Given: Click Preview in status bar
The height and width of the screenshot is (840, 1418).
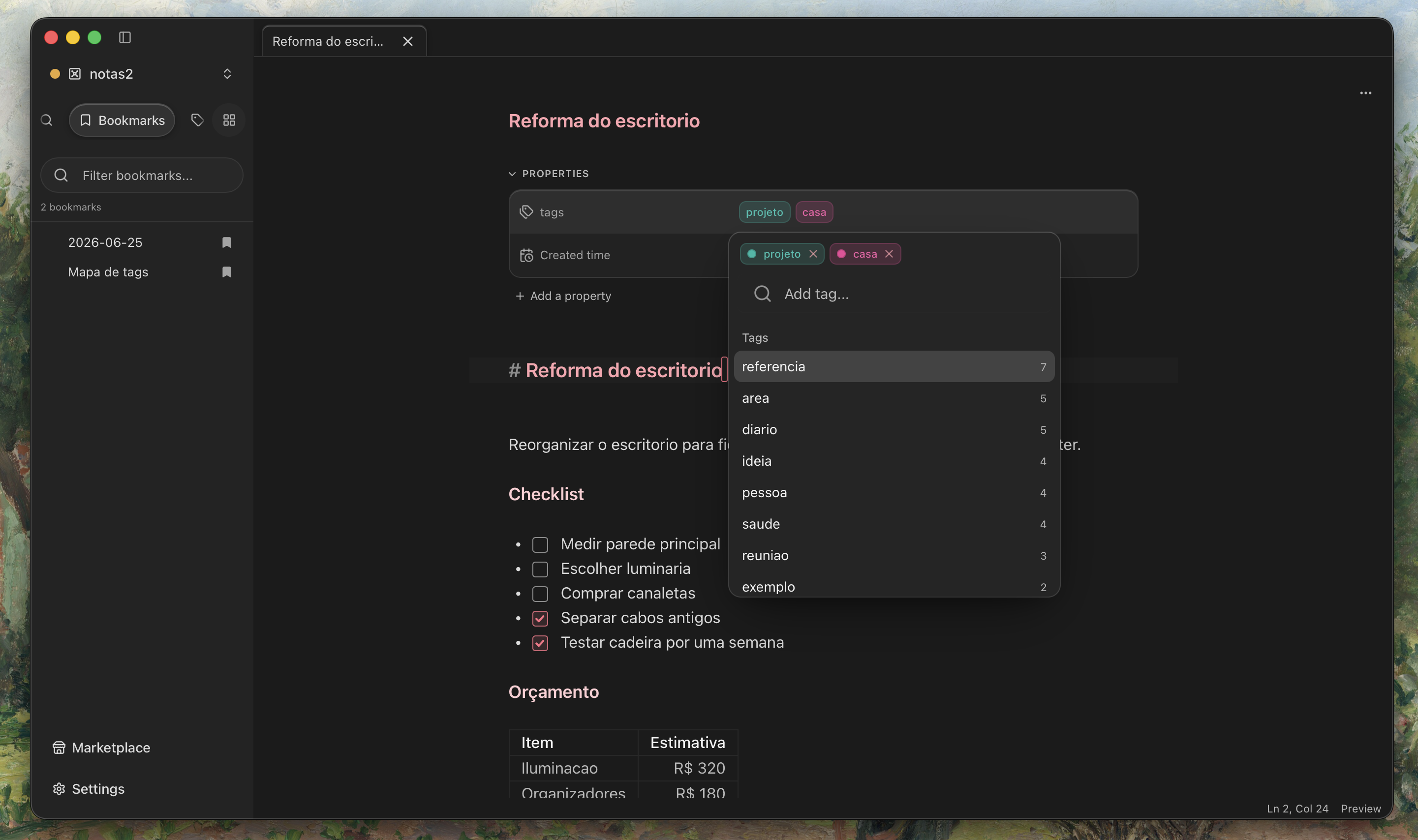Looking at the screenshot, I should pyautogui.click(x=1360, y=809).
